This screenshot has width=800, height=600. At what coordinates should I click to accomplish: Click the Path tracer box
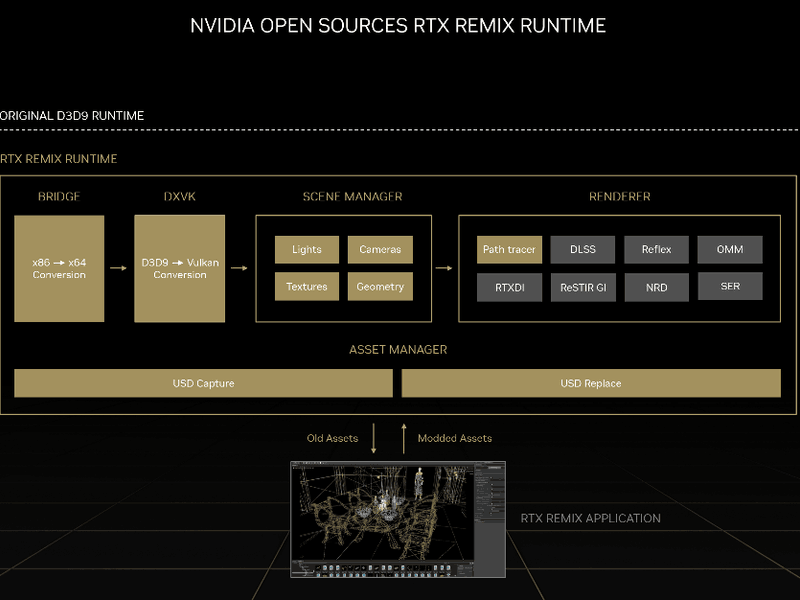click(x=509, y=249)
